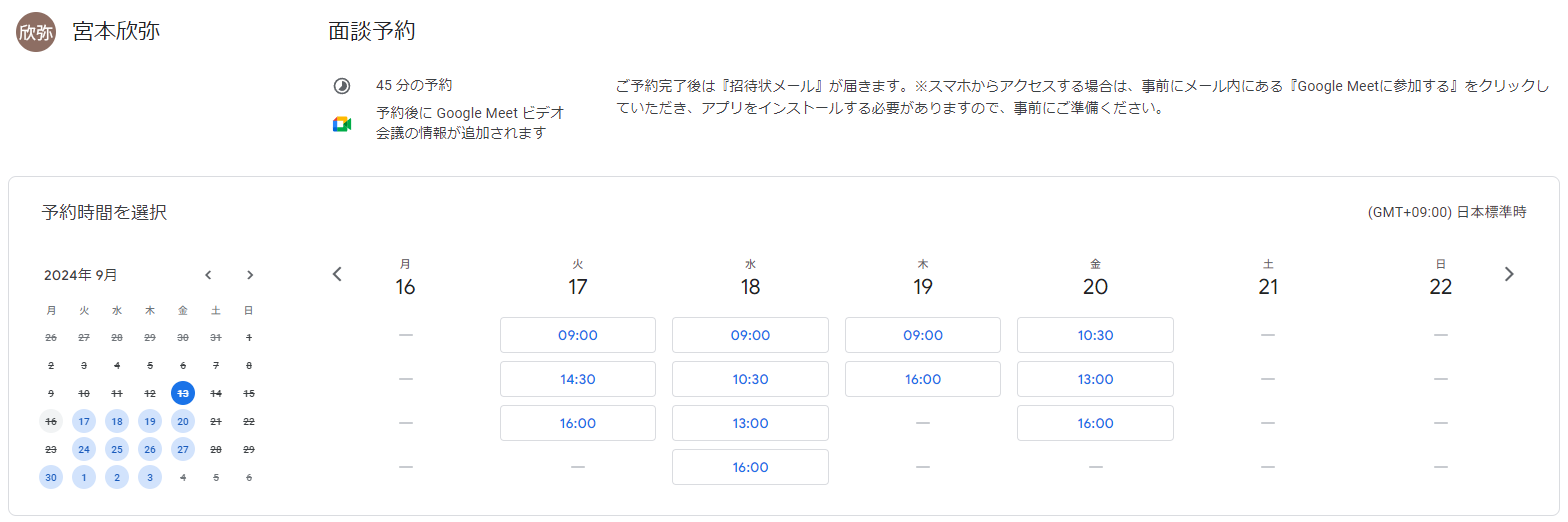1568x522 pixels.
Task: Select 10:30 slot on Wednesday 18
Action: (750, 379)
